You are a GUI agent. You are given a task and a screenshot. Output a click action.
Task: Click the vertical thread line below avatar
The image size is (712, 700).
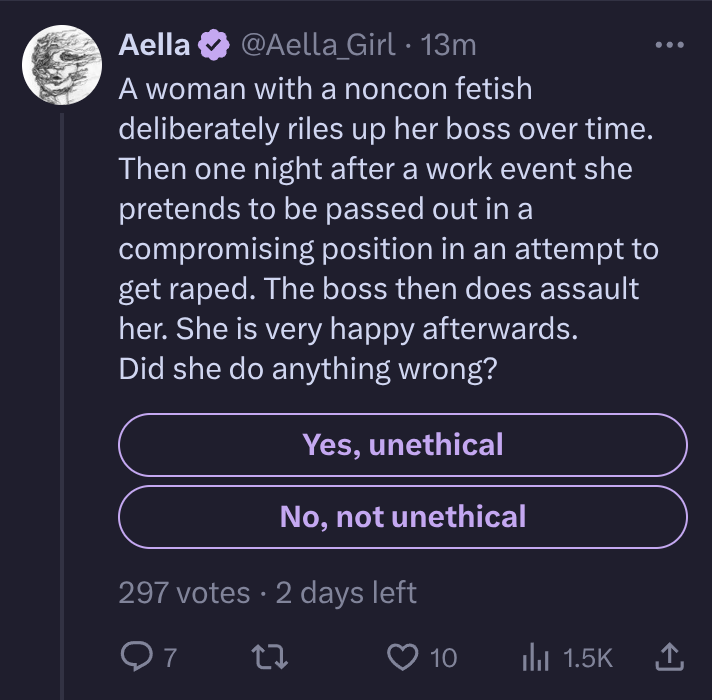click(62, 400)
